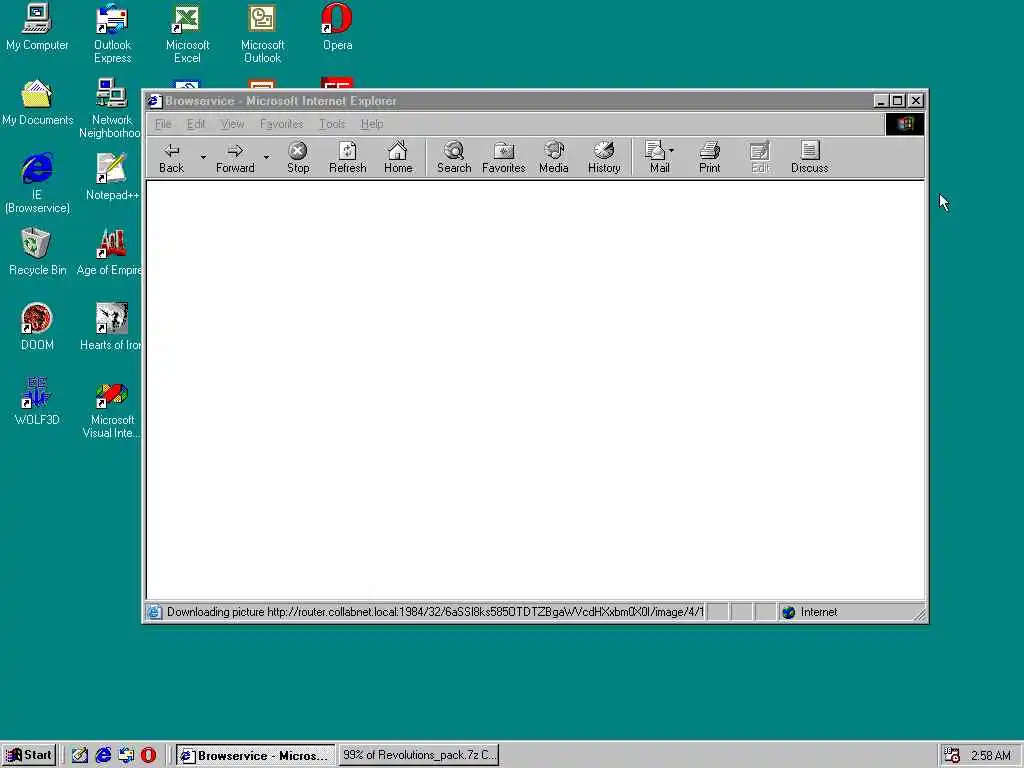The height and width of the screenshot is (768, 1024).
Task: Select the Hearts of Iron shortcut
Action: pyautogui.click(x=110, y=327)
